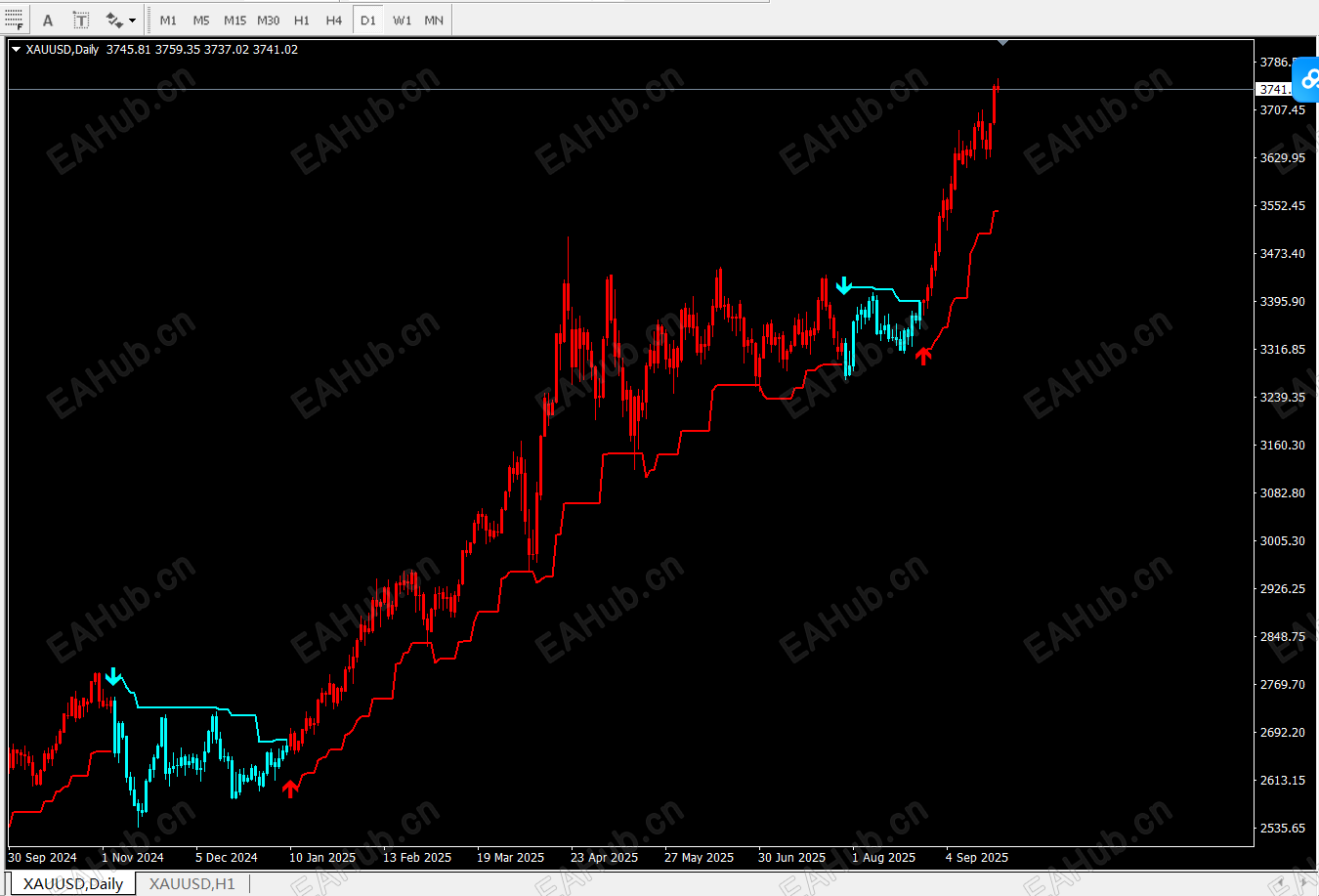Switch to H1 timeframe
This screenshot has height=896, width=1319.
click(302, 20)
